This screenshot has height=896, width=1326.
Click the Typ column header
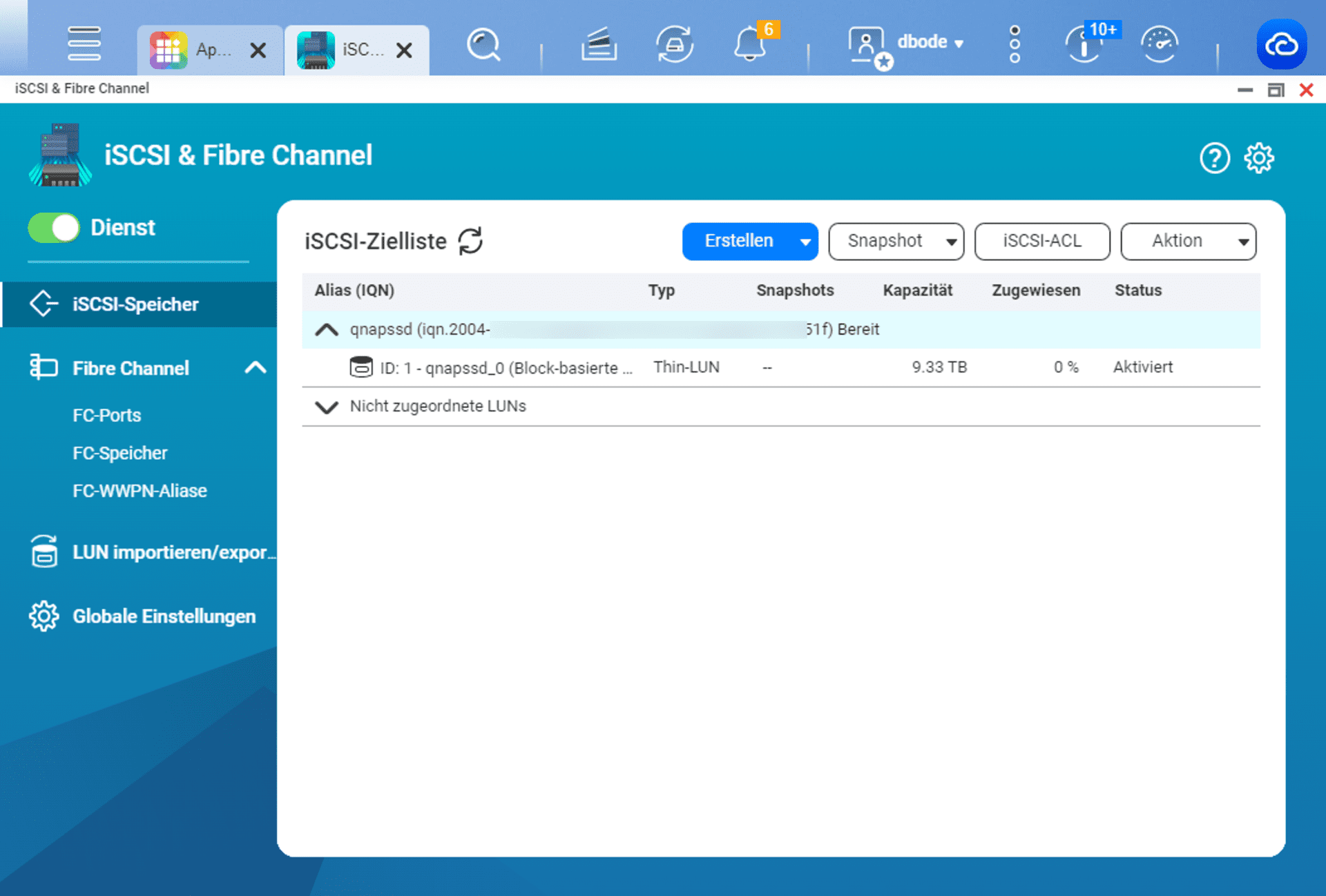click(x=661, y=291)
